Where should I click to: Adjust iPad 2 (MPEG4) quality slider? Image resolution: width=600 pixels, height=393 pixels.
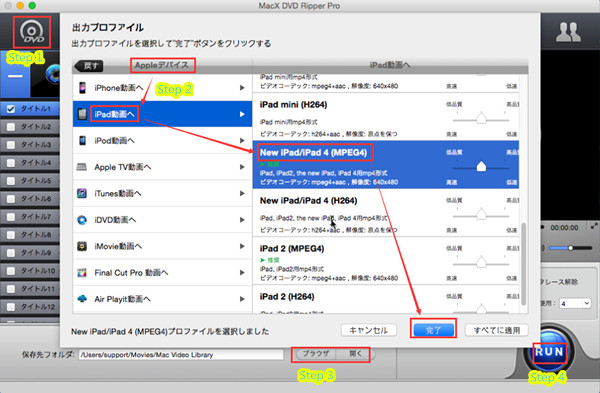[x=481, y=263]
